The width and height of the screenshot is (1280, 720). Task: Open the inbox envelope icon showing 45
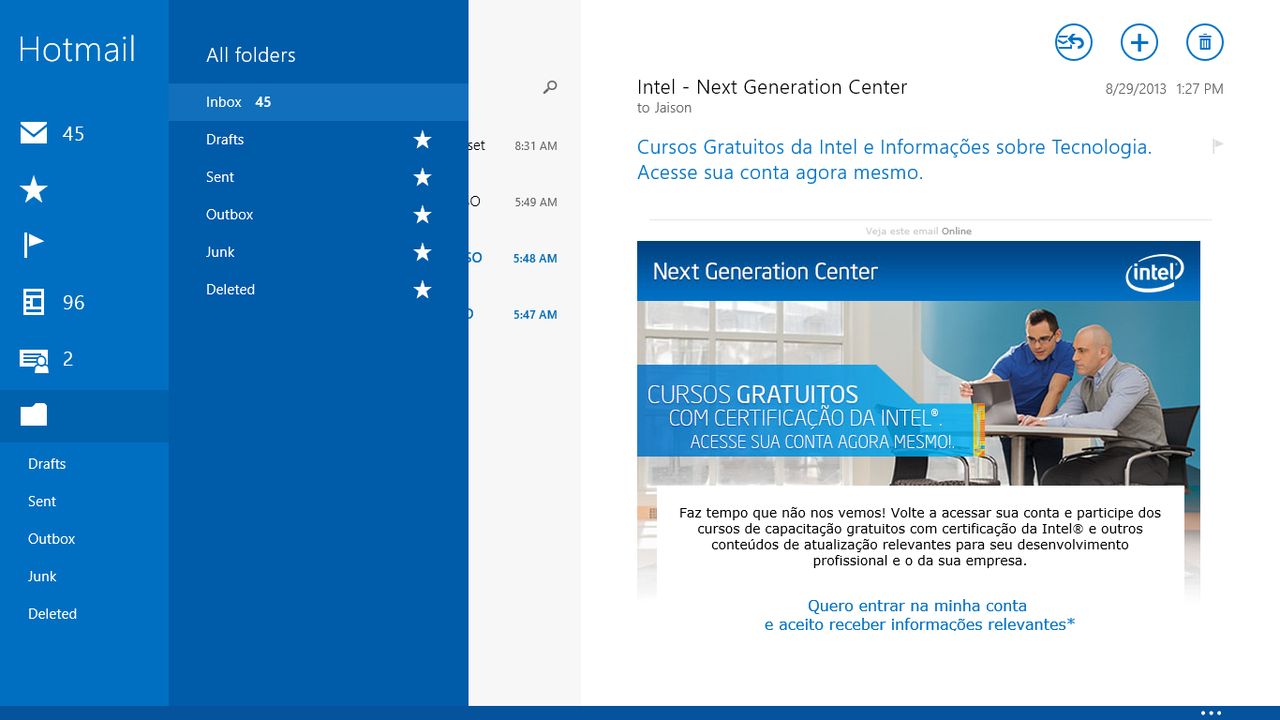click(34, 133)
